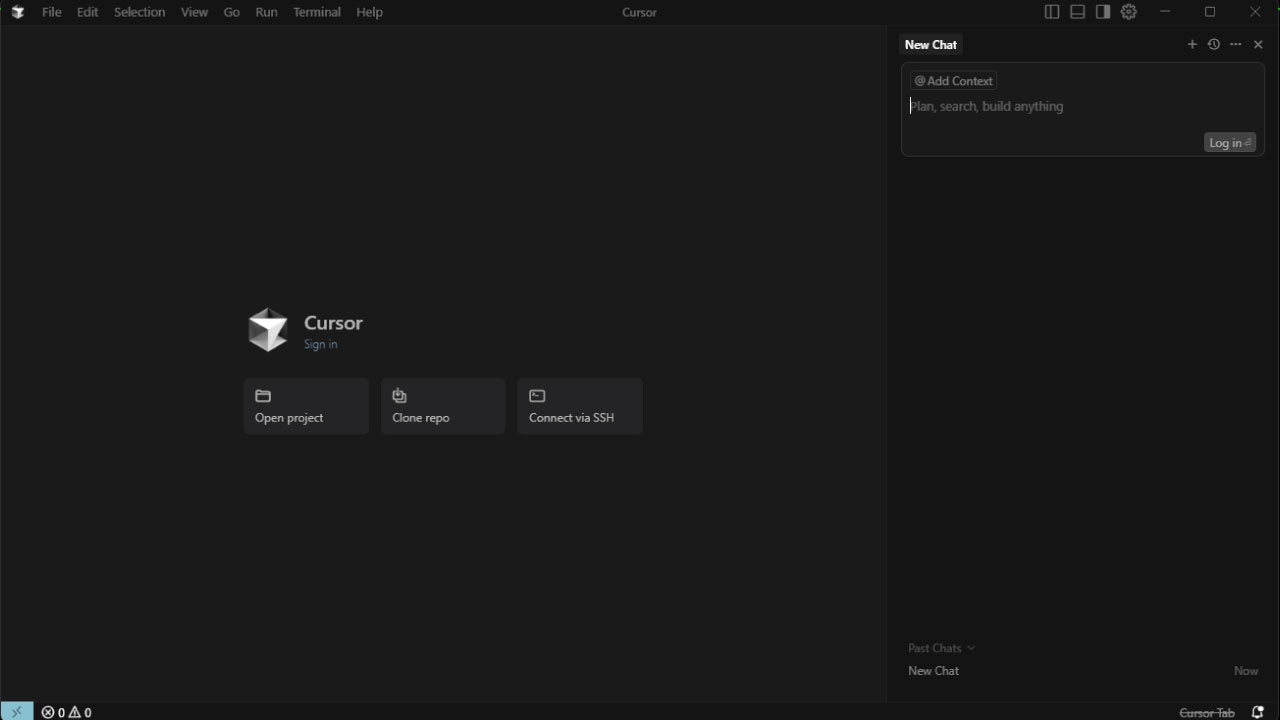Open notifications bell icon

[1258, 712]
